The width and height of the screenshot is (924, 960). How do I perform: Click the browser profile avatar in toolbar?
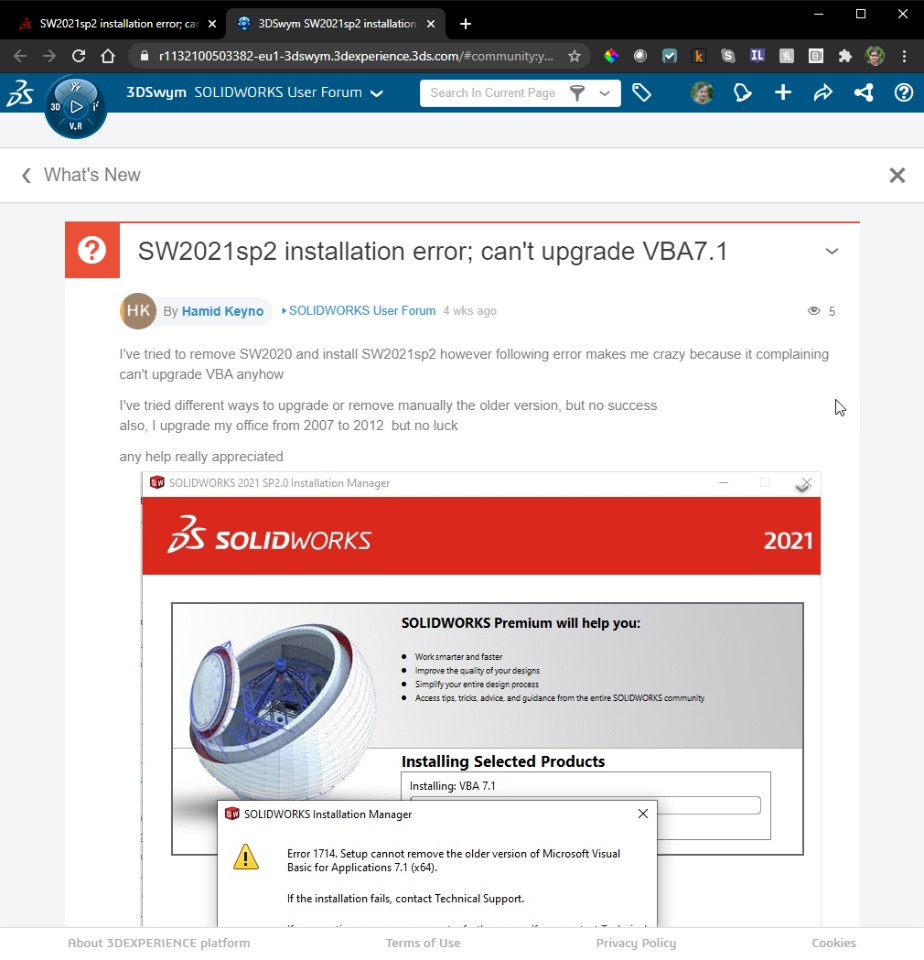pyautogui.click(x=874, y=56)
